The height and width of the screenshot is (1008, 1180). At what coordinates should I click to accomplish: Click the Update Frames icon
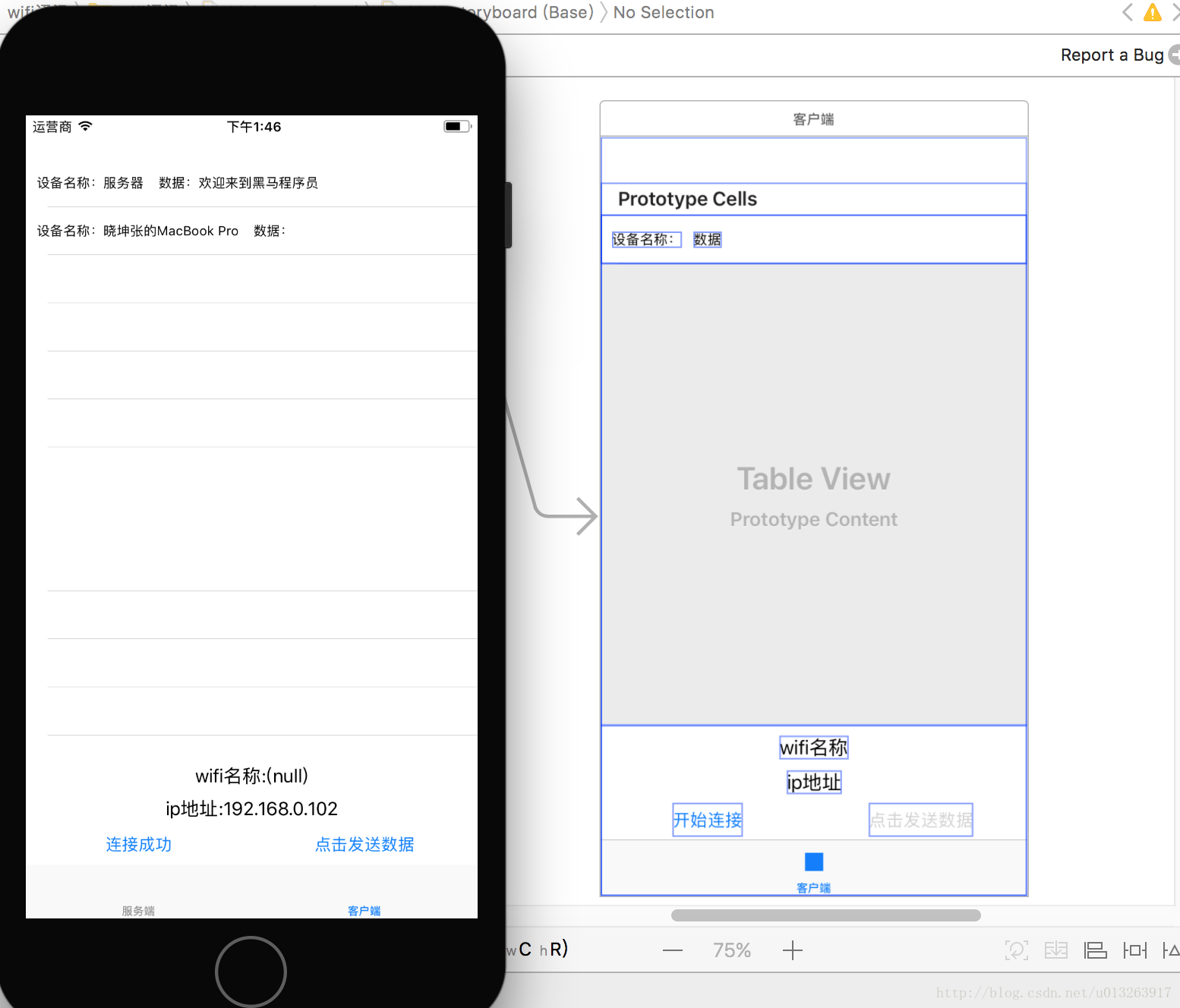[1017, 950]
